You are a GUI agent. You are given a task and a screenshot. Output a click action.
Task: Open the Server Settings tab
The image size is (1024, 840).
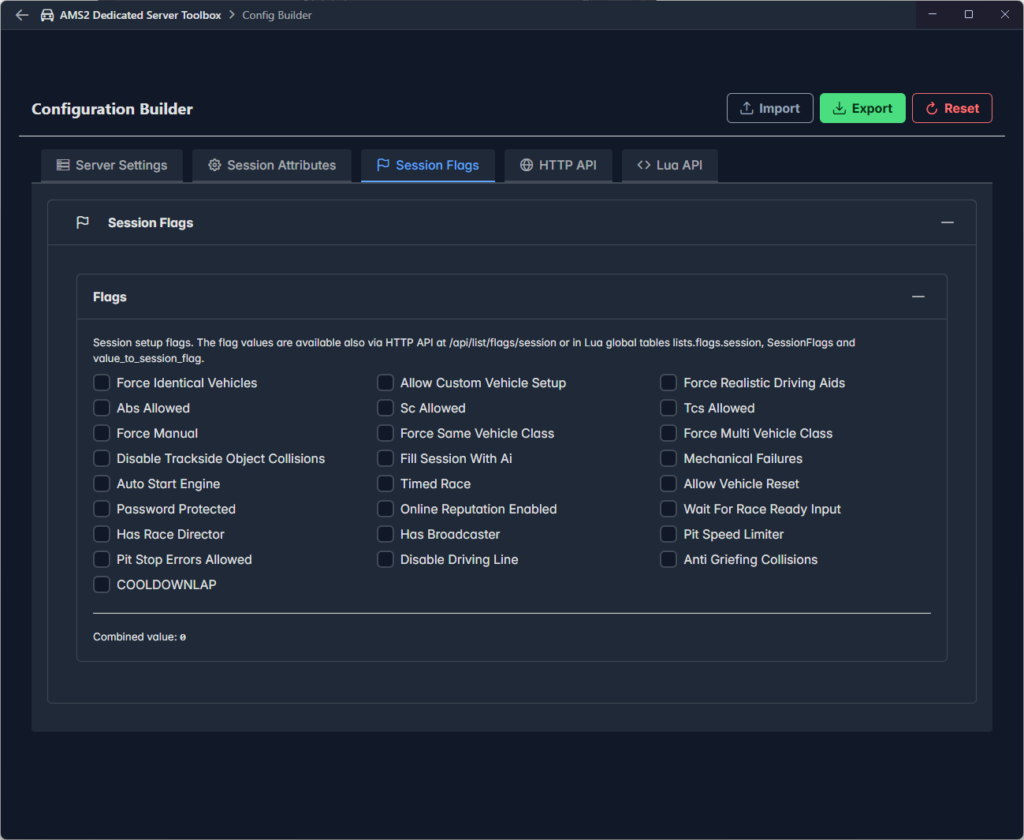coord(112,165)
